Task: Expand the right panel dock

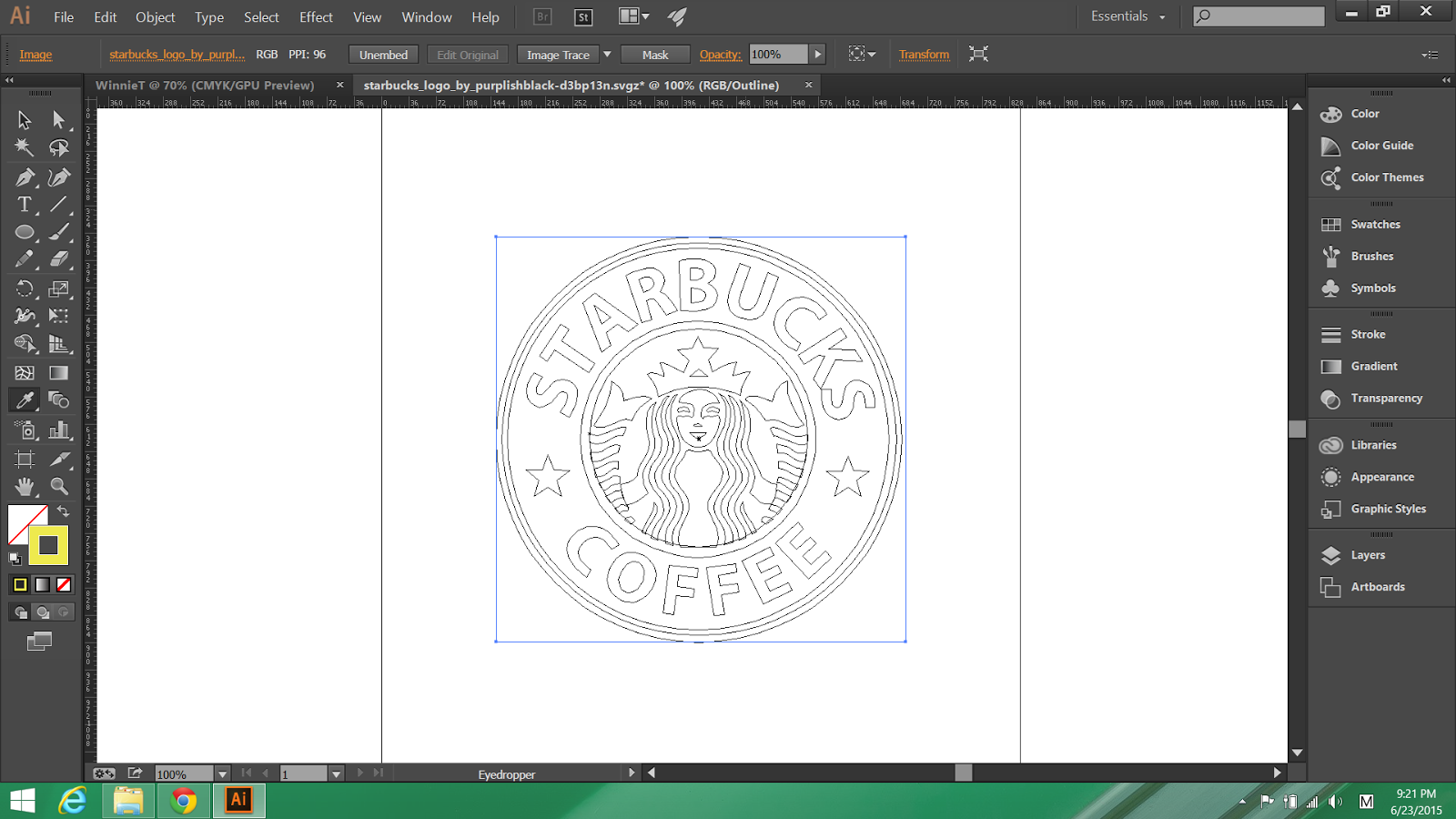Action: pyautogui.click(x=1446, y=80)
